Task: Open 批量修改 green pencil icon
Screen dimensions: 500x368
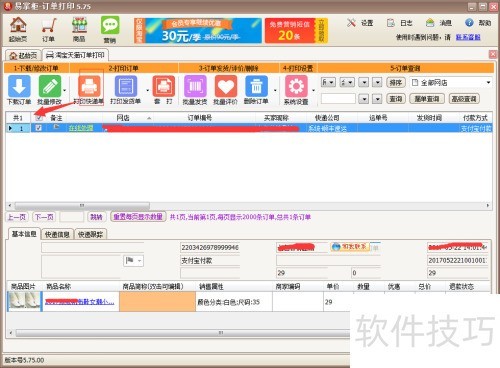Action: click(x=50, y=86)
